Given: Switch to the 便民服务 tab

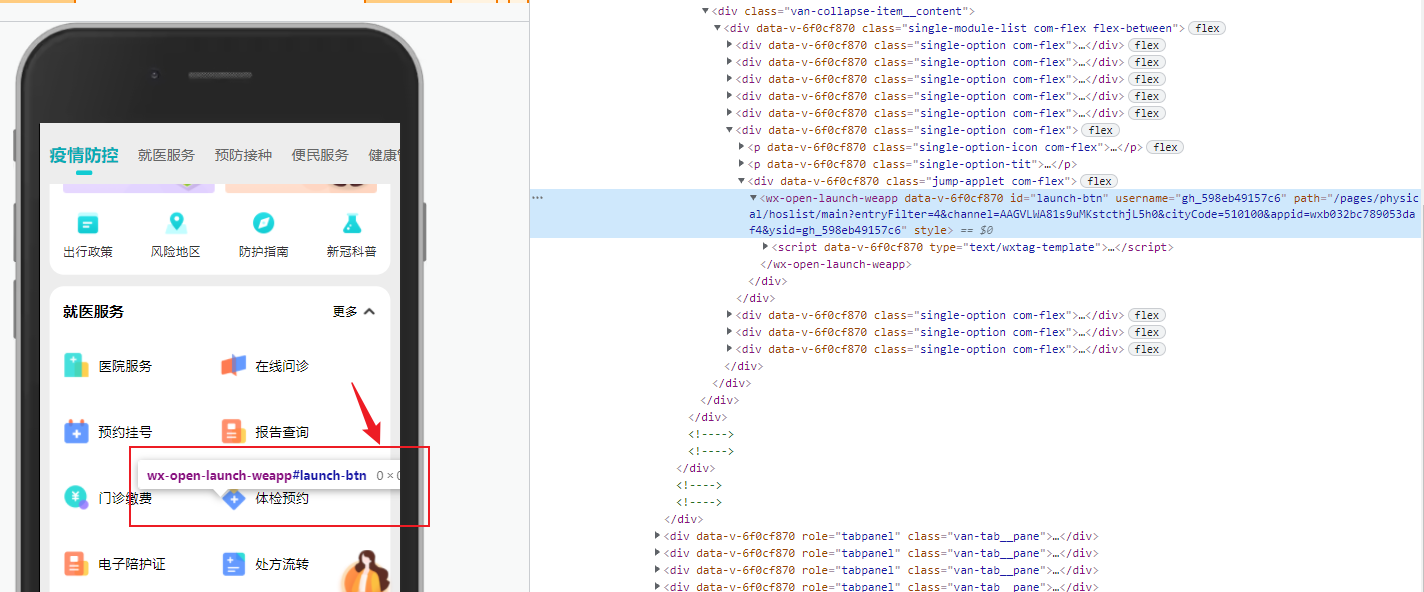Looking at the screenshot, I should click(320, 155).
